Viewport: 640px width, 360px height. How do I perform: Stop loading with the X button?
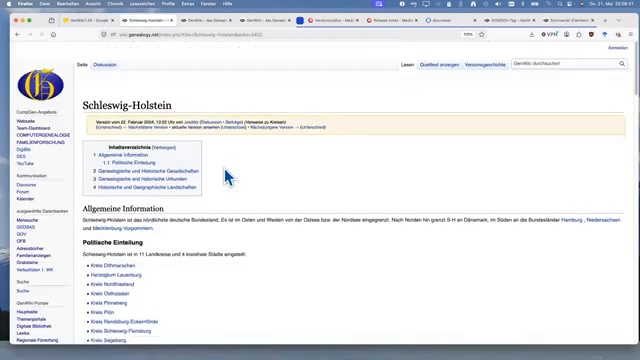pos(42,35)
